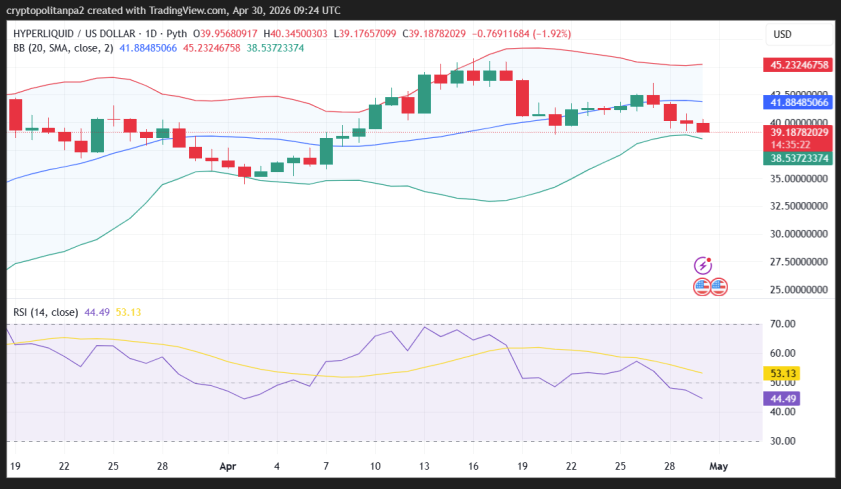
Task: Click the 45.23246758 upper band price label
Action: point(798,65)
